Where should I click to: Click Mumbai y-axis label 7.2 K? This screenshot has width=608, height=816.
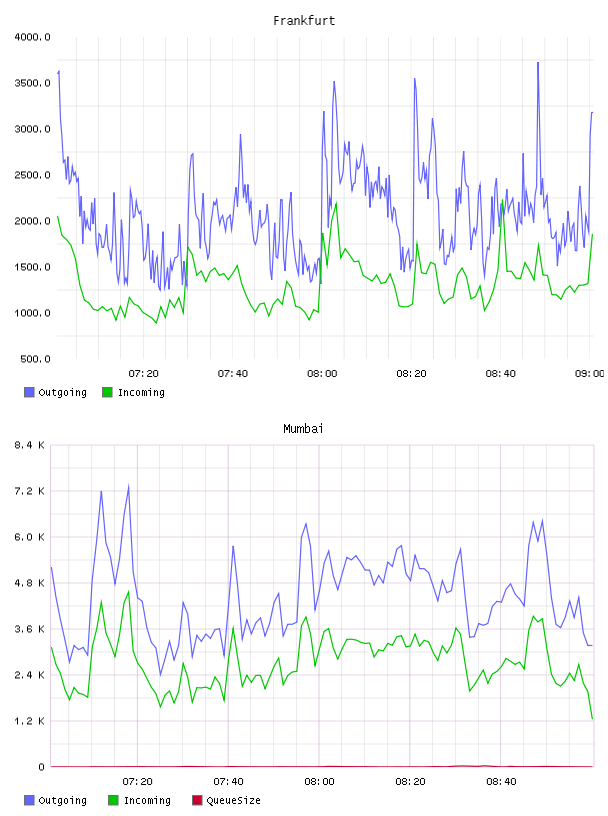click(30, 491)
